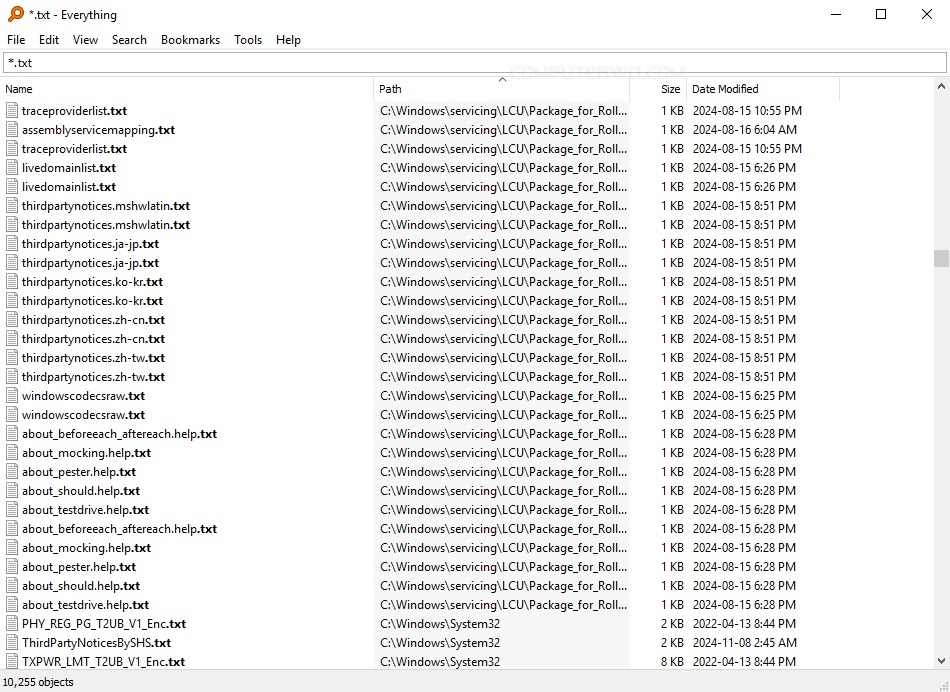The image size is (950, 692).
Task: Click the file icon beside TXPWR_LMT_T2UB_V1_Enc.txt
Action: (12, 661)
